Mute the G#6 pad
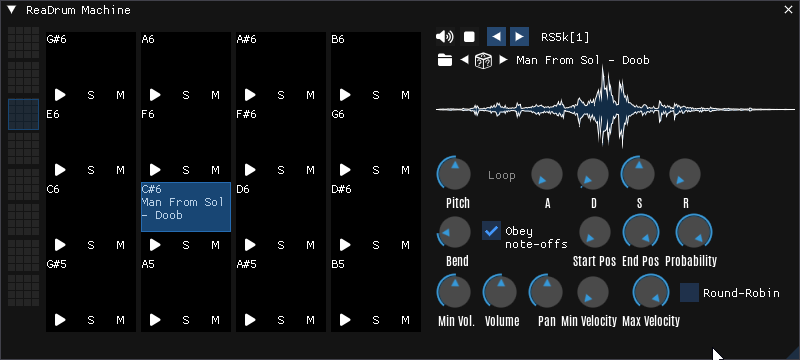Screen dimensions: 800x360 click(120, 95)
